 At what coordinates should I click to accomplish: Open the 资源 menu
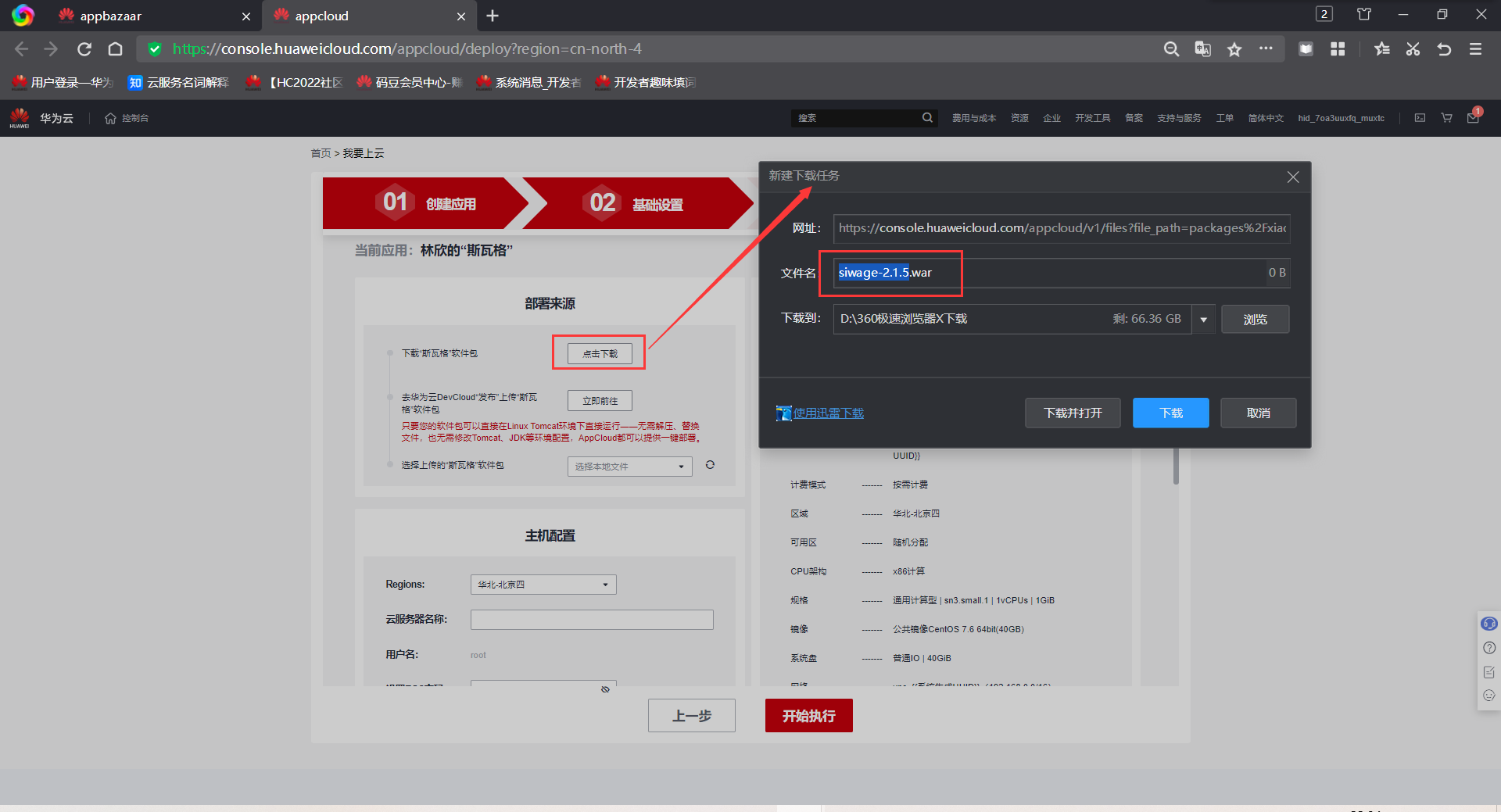point(1019,118)
